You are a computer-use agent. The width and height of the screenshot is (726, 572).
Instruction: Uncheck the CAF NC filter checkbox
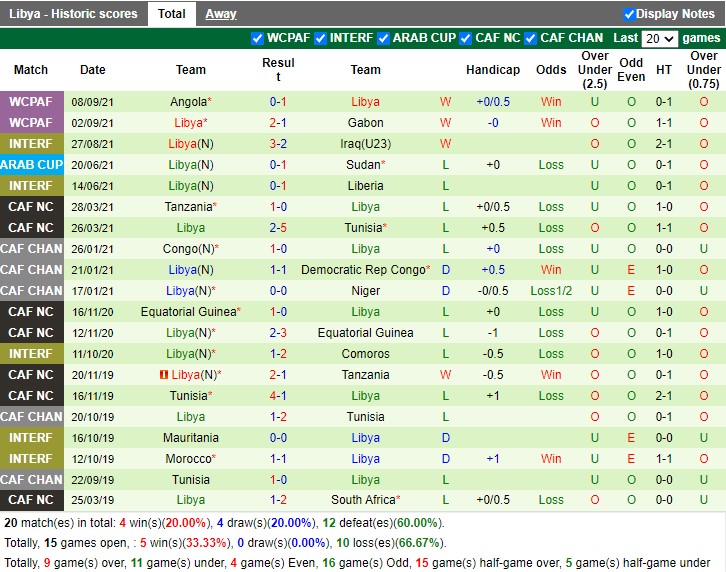click(x=465, y=38)
